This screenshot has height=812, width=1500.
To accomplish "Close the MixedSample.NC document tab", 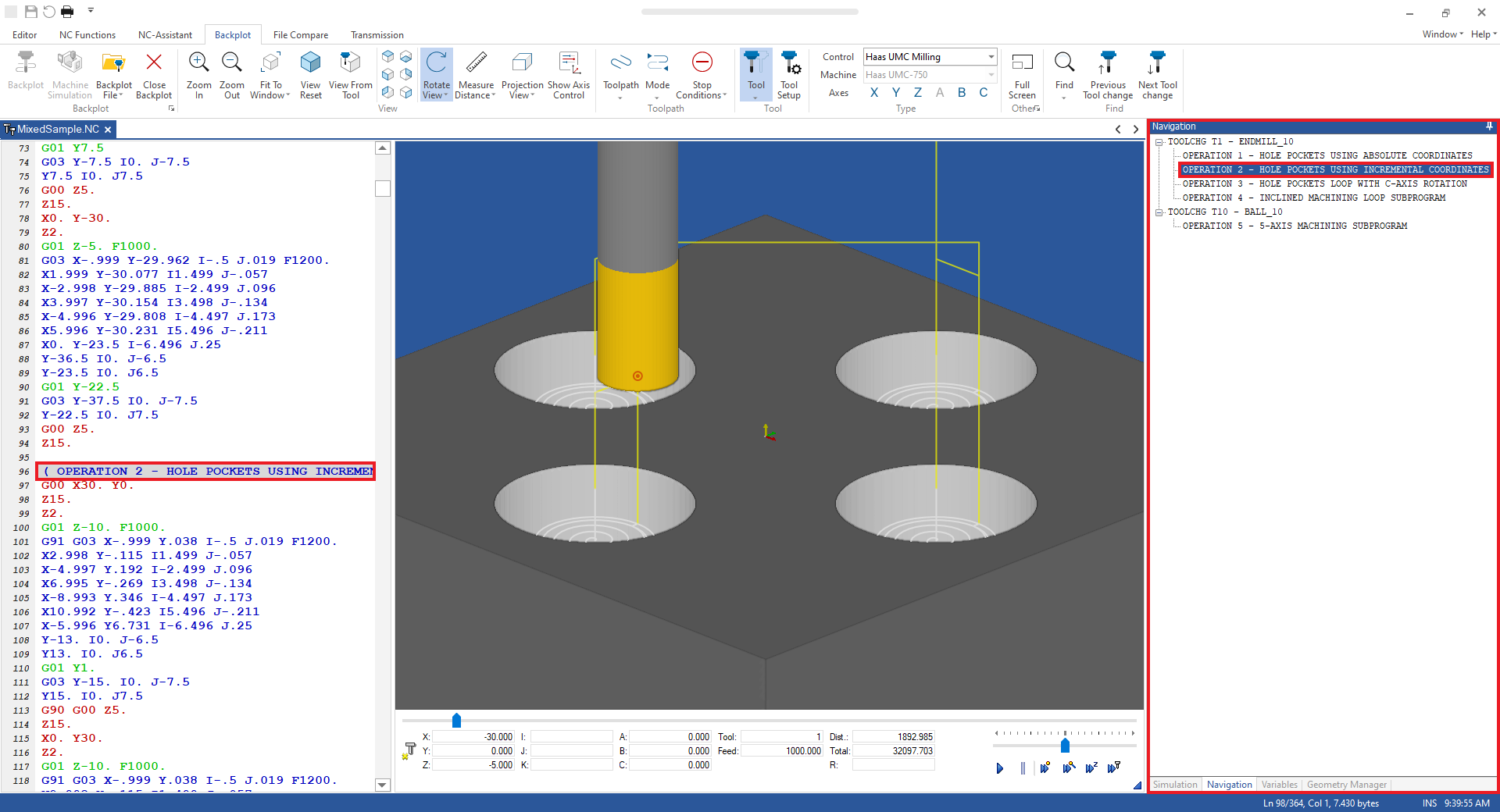I will (x=108, y=130).
